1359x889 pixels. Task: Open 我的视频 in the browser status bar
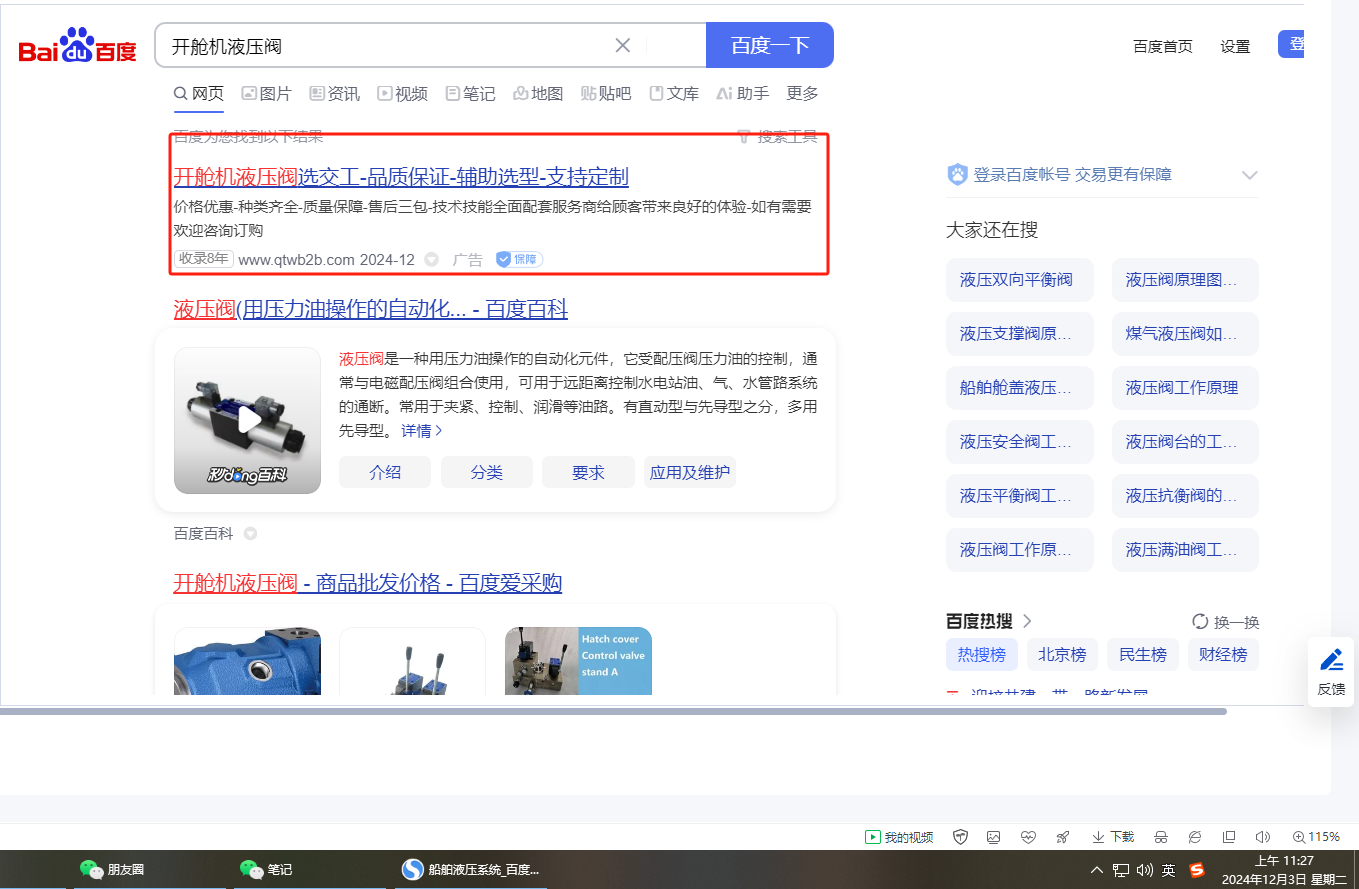(899, 837)
